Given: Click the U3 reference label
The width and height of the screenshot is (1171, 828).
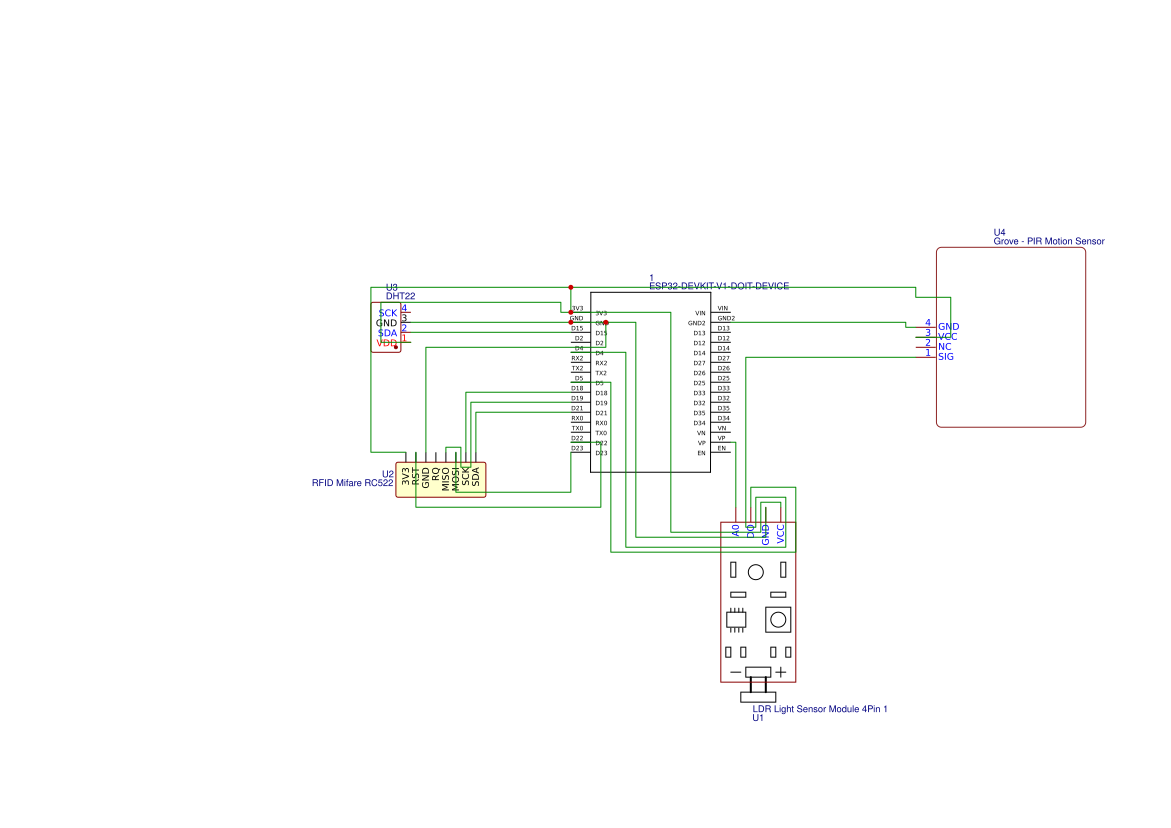Looking at the screenshot, I should click(391, 287).
